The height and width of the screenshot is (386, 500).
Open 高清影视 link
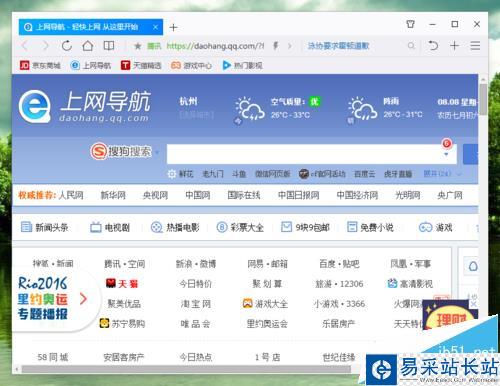click(x=410, y=284)
